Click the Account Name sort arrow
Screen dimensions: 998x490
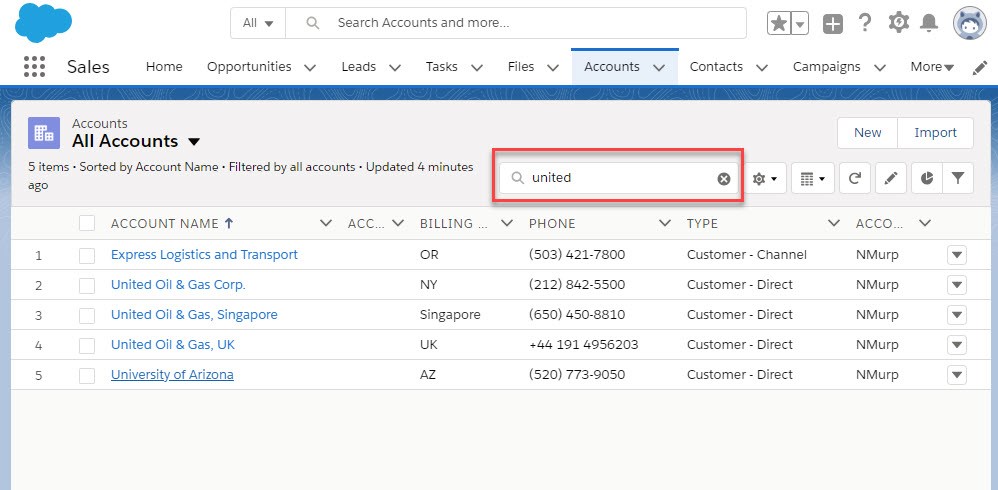click(229, 223)
